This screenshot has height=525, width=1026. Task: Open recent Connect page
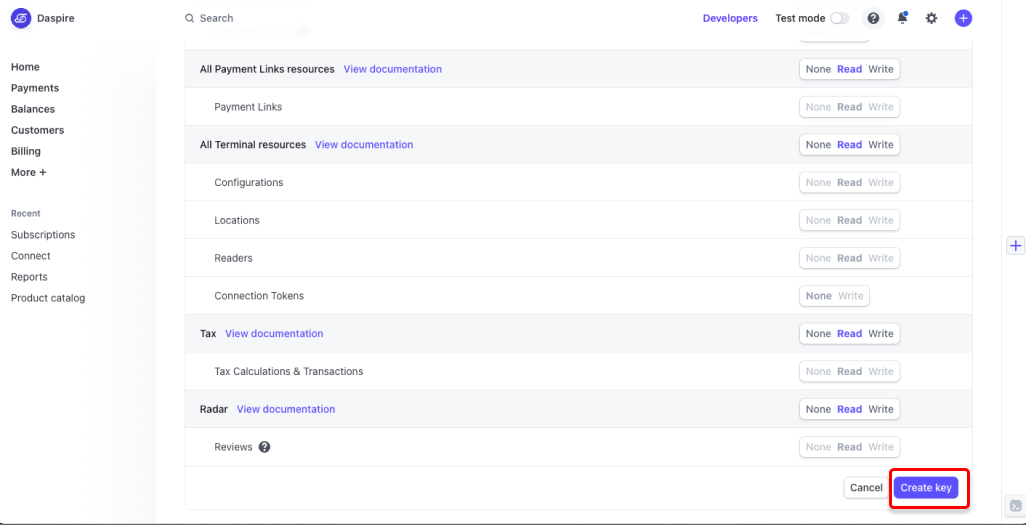(31, 256)
